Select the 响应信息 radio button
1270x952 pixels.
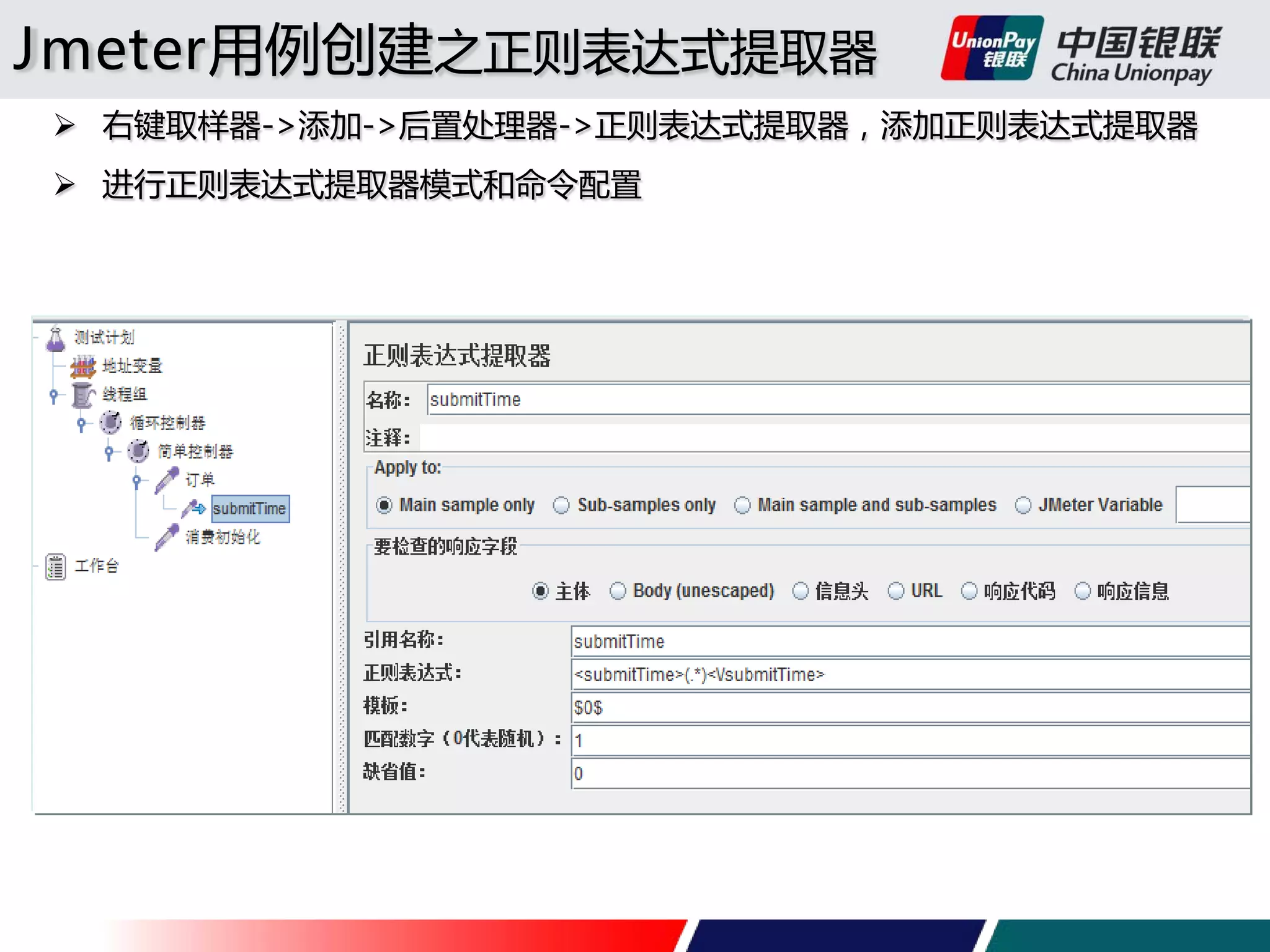[x=1083, y=591]
